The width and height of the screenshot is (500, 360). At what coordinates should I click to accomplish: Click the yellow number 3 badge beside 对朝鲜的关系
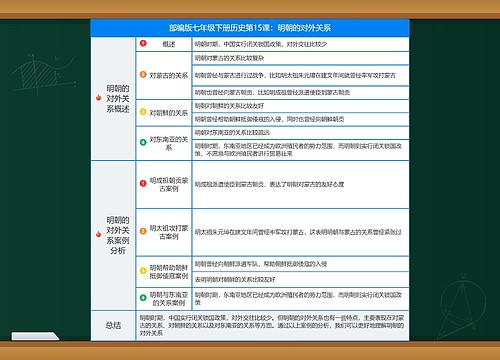click(143, 112)
